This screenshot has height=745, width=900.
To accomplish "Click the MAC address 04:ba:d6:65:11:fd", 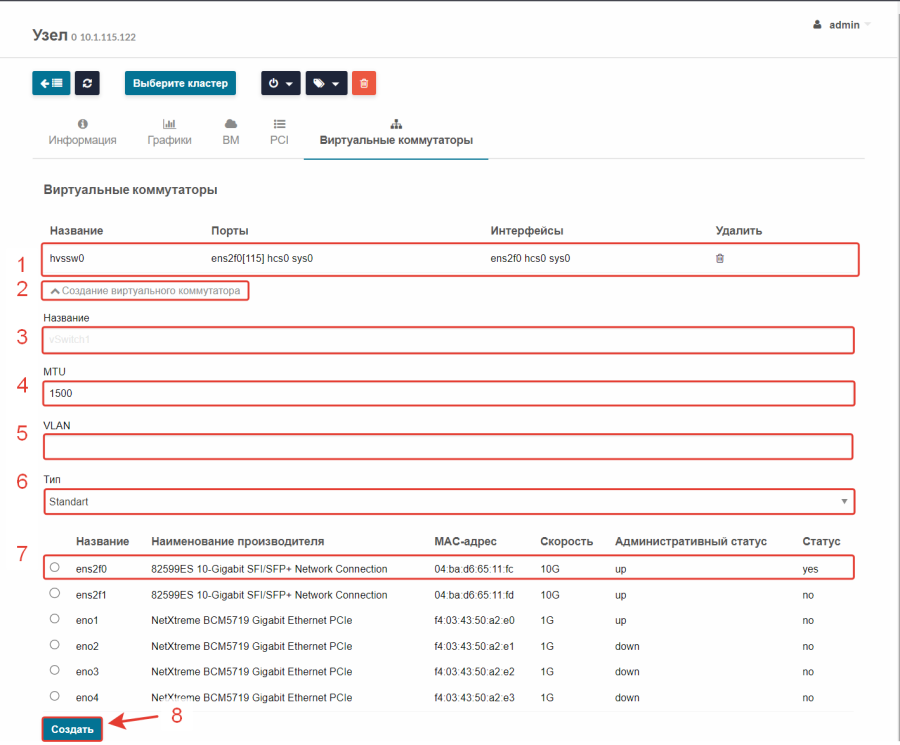I will pyautogui.click(x=474, y=595).
